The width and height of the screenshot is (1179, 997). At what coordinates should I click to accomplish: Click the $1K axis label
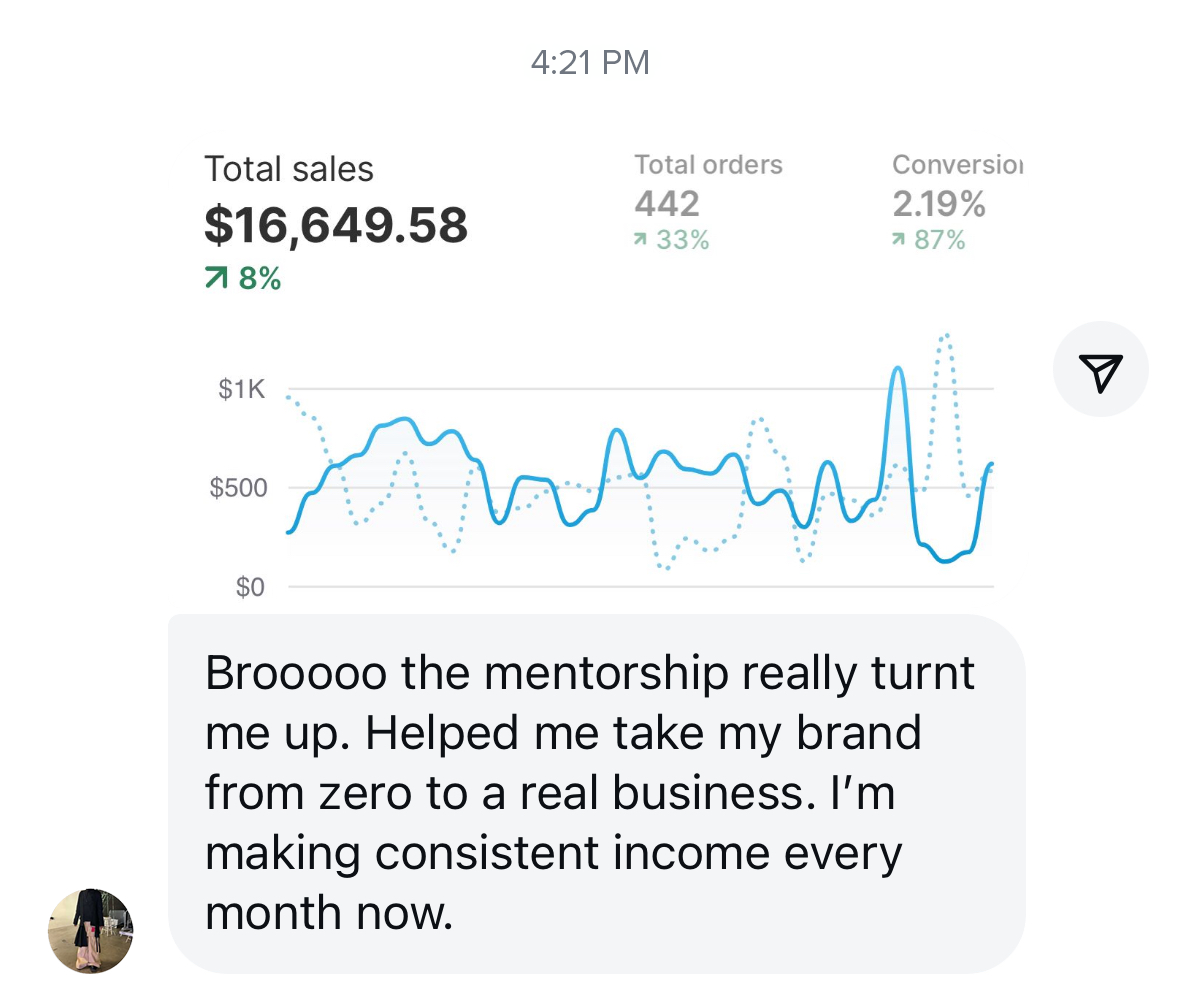tap(241, 389)
